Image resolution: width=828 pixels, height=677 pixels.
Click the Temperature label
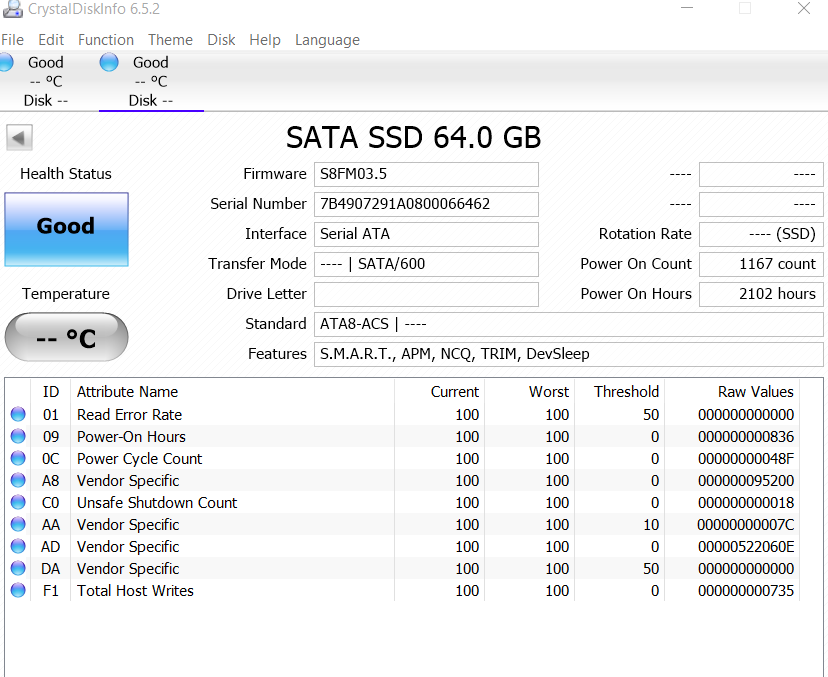[x=66, y=294]
